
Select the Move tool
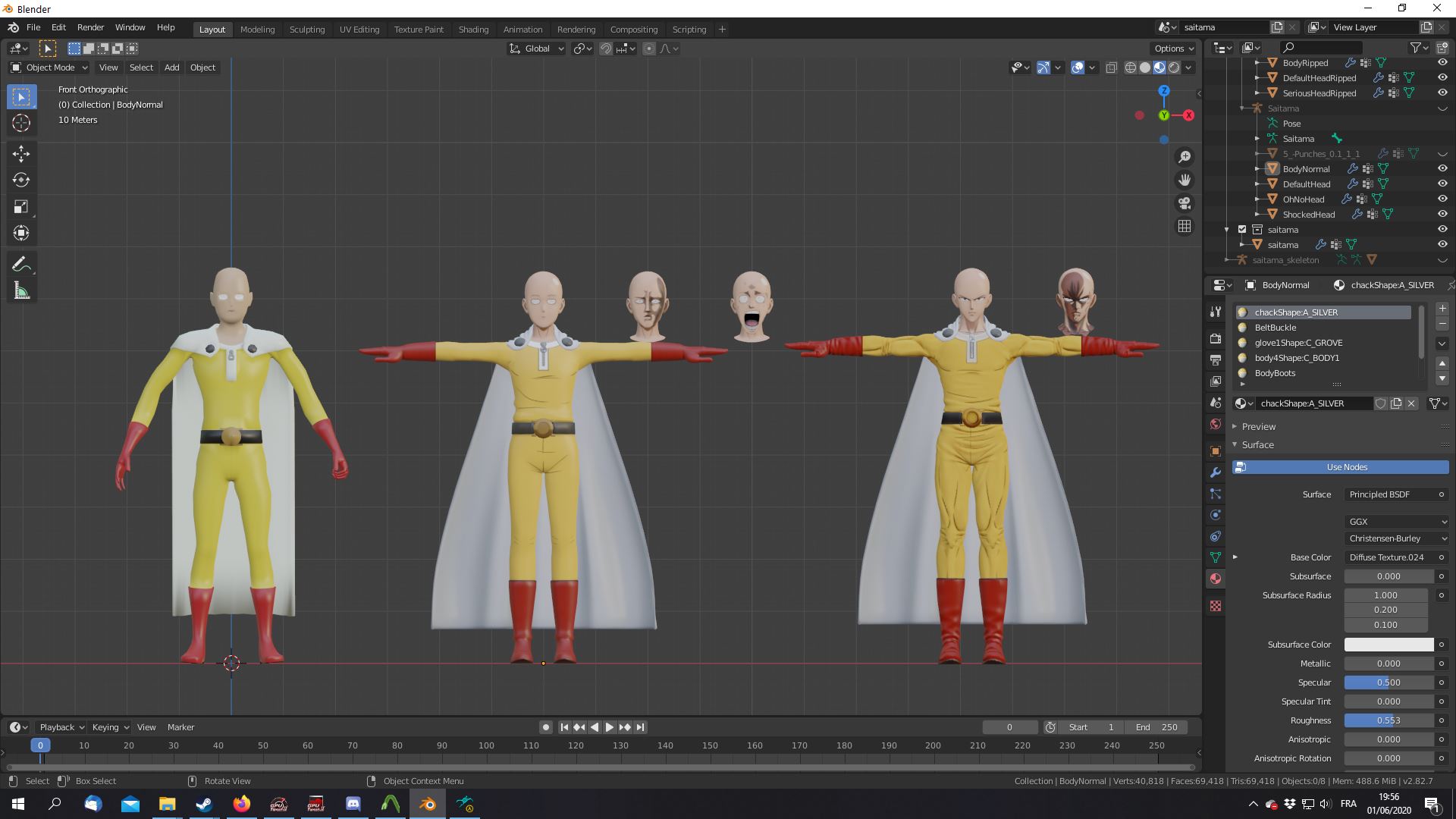21,154
